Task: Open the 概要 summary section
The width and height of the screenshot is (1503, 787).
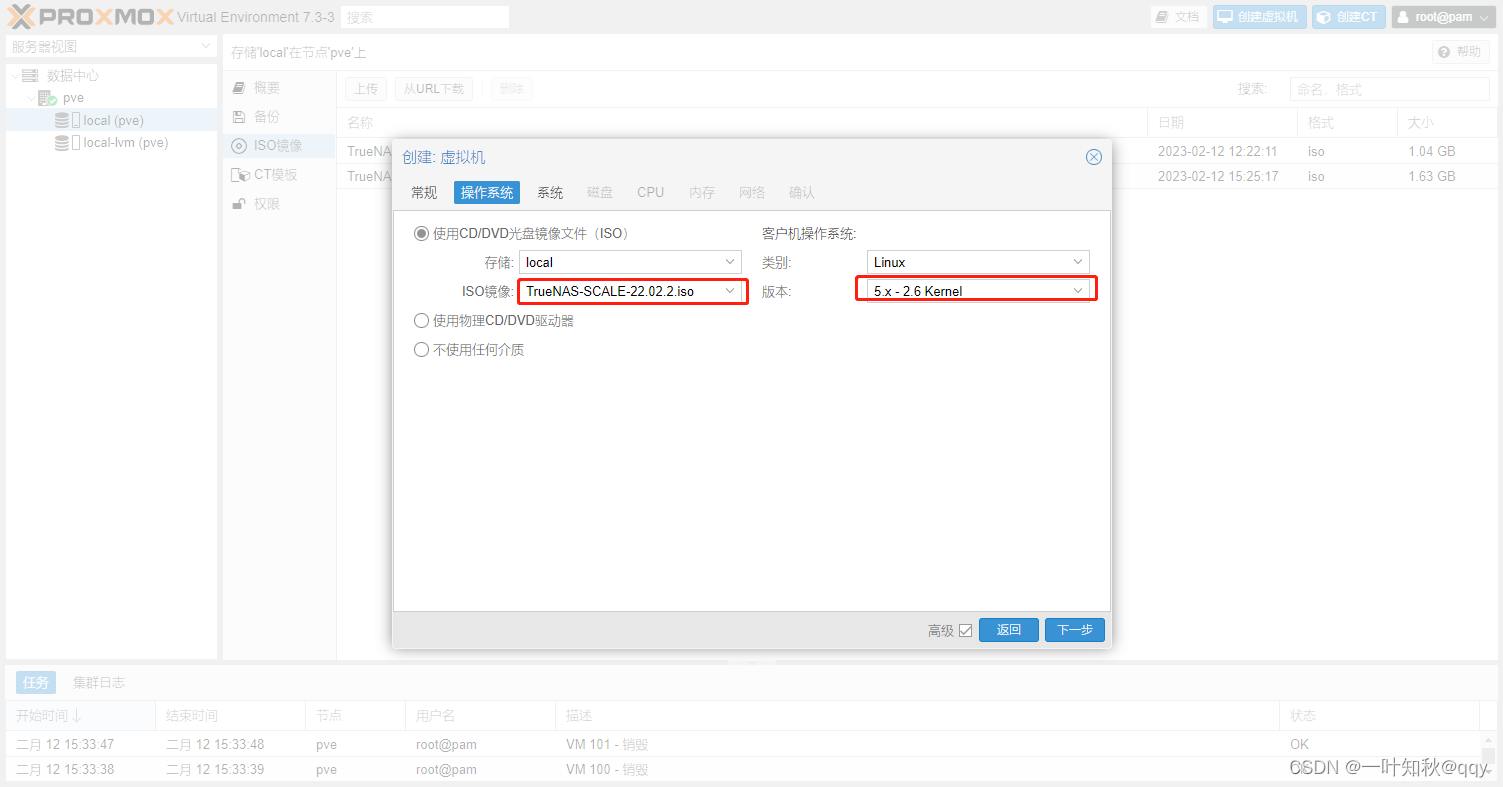Action: tap(279, 88)
